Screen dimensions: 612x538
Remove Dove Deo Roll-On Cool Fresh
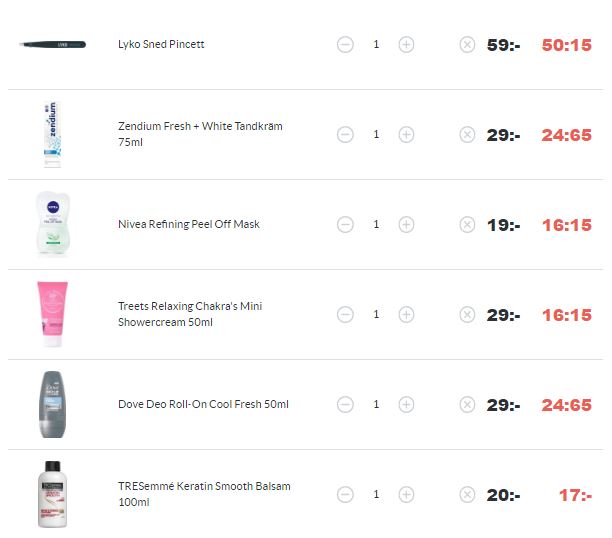467,404
